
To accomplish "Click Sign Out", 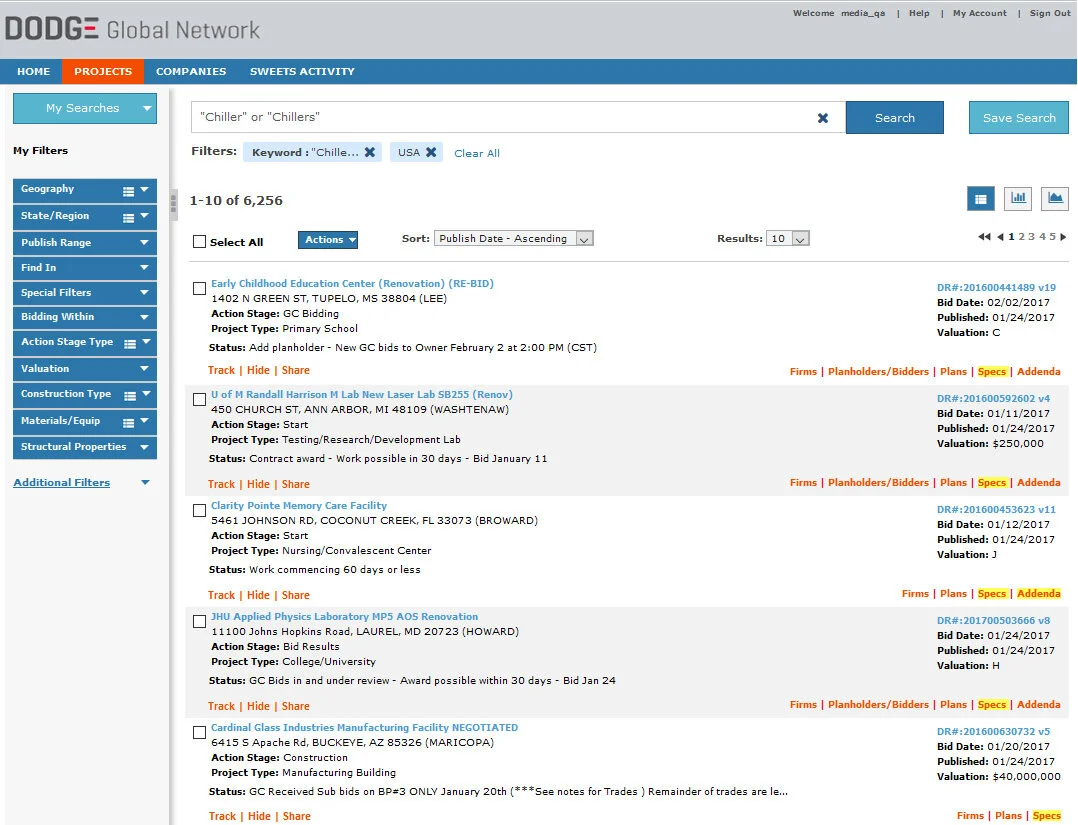I will click(x=1050, y=13).
